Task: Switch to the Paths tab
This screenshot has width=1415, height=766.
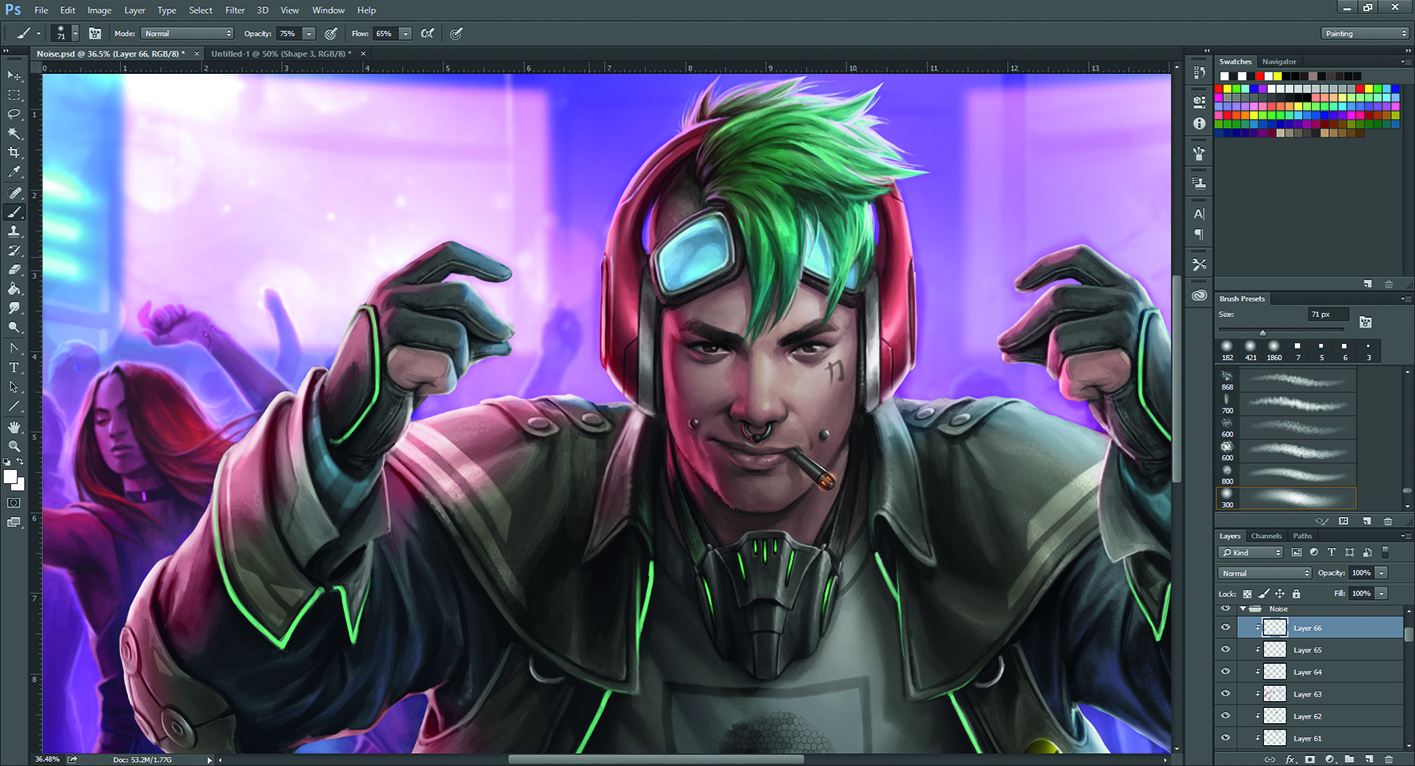Action: coord(1302,536)
